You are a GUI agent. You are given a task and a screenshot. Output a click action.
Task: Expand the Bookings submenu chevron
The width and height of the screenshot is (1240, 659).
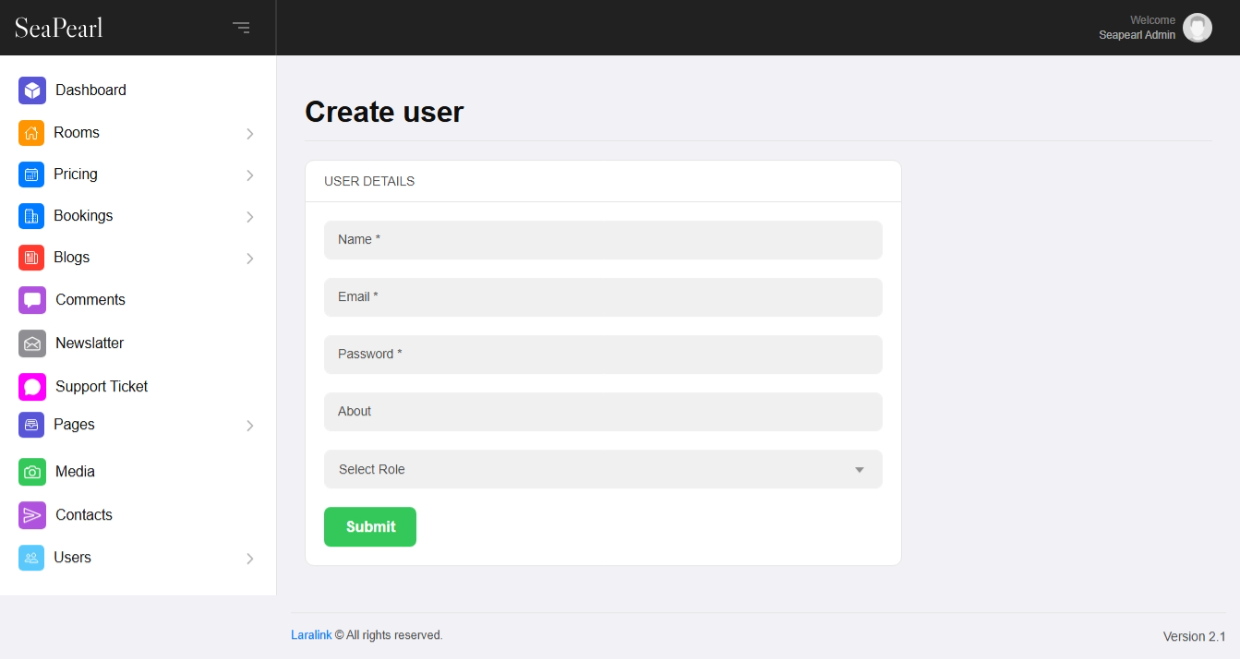tap(250, 217)
